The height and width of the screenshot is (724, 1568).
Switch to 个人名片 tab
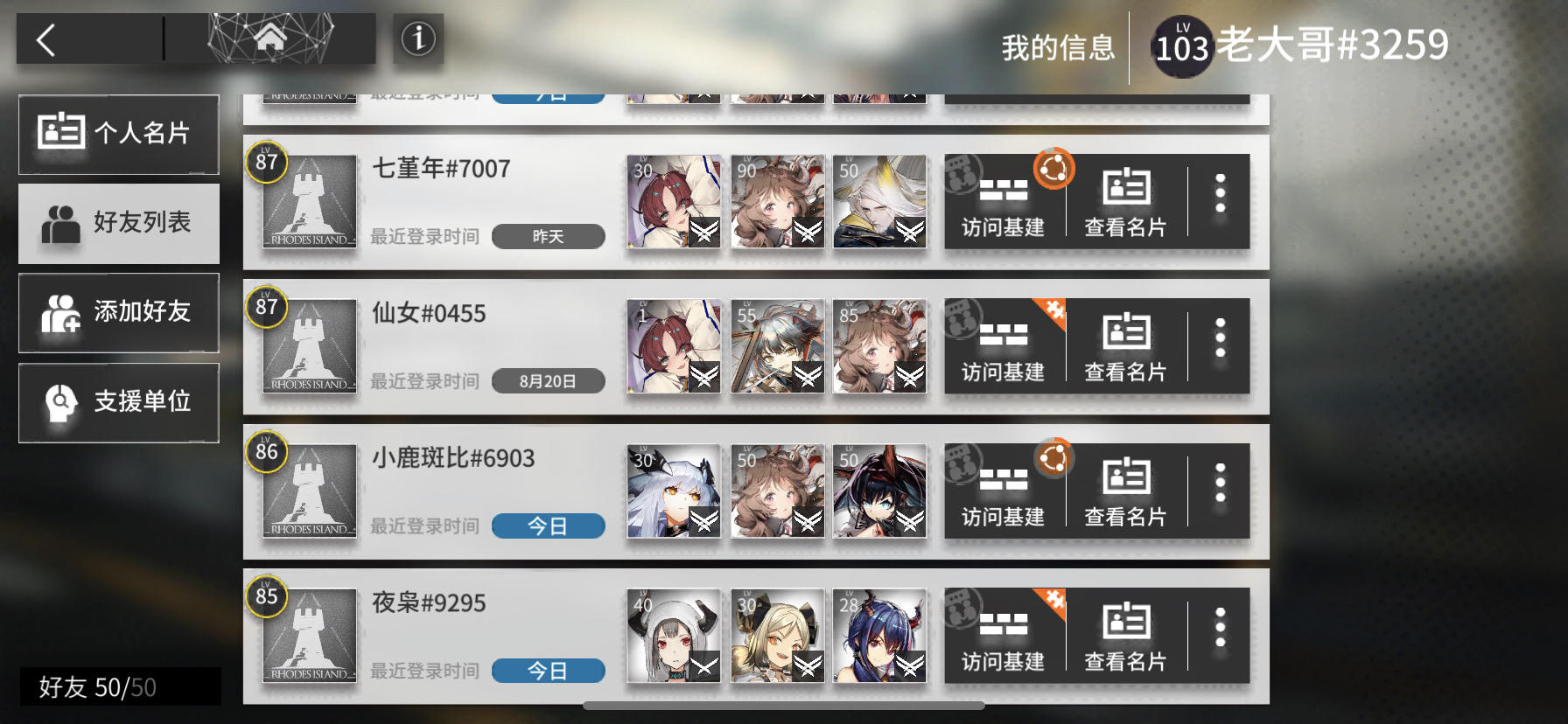pyautogui.click(x=119, y=134)
